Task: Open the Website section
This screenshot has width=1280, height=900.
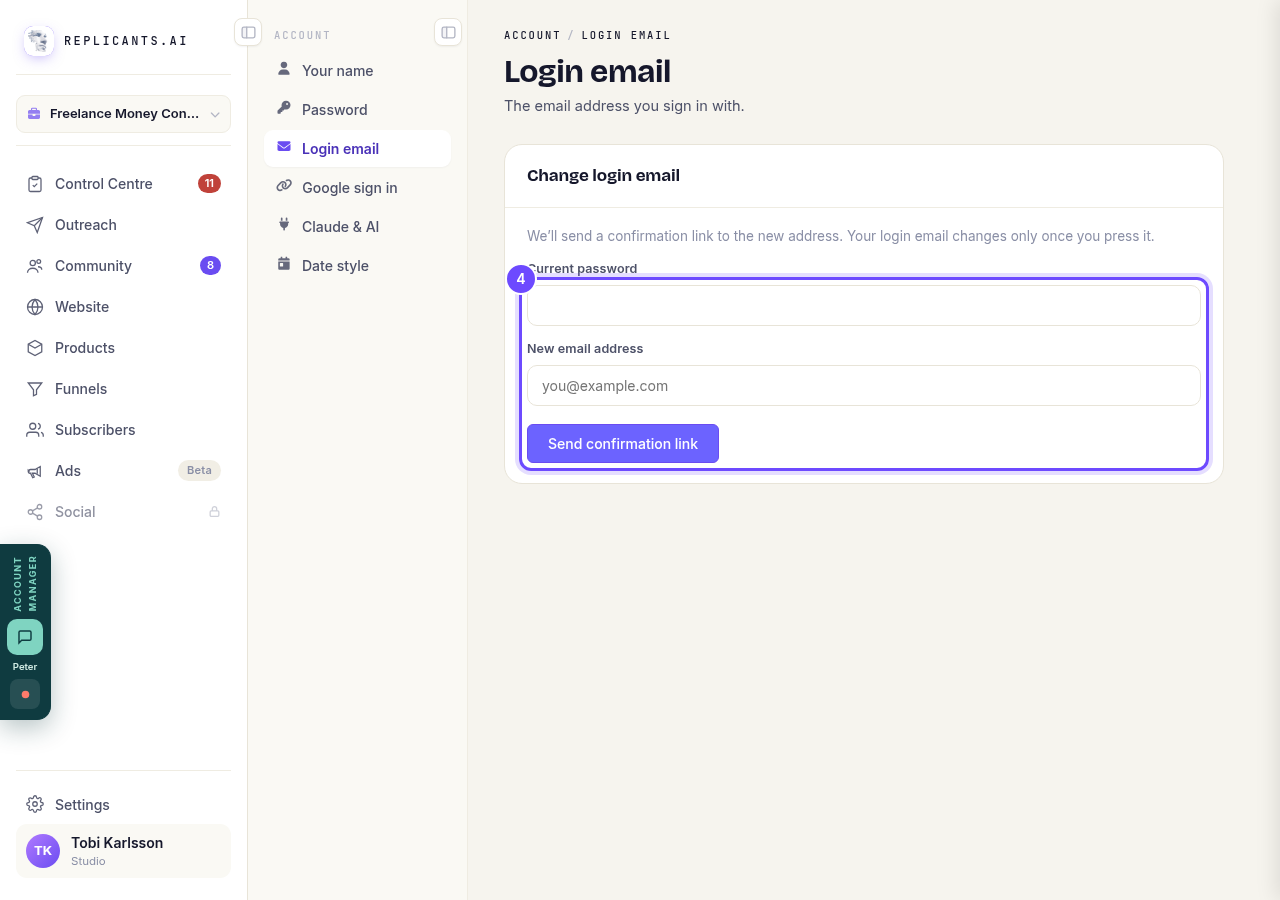Action: tap(123, 307)
